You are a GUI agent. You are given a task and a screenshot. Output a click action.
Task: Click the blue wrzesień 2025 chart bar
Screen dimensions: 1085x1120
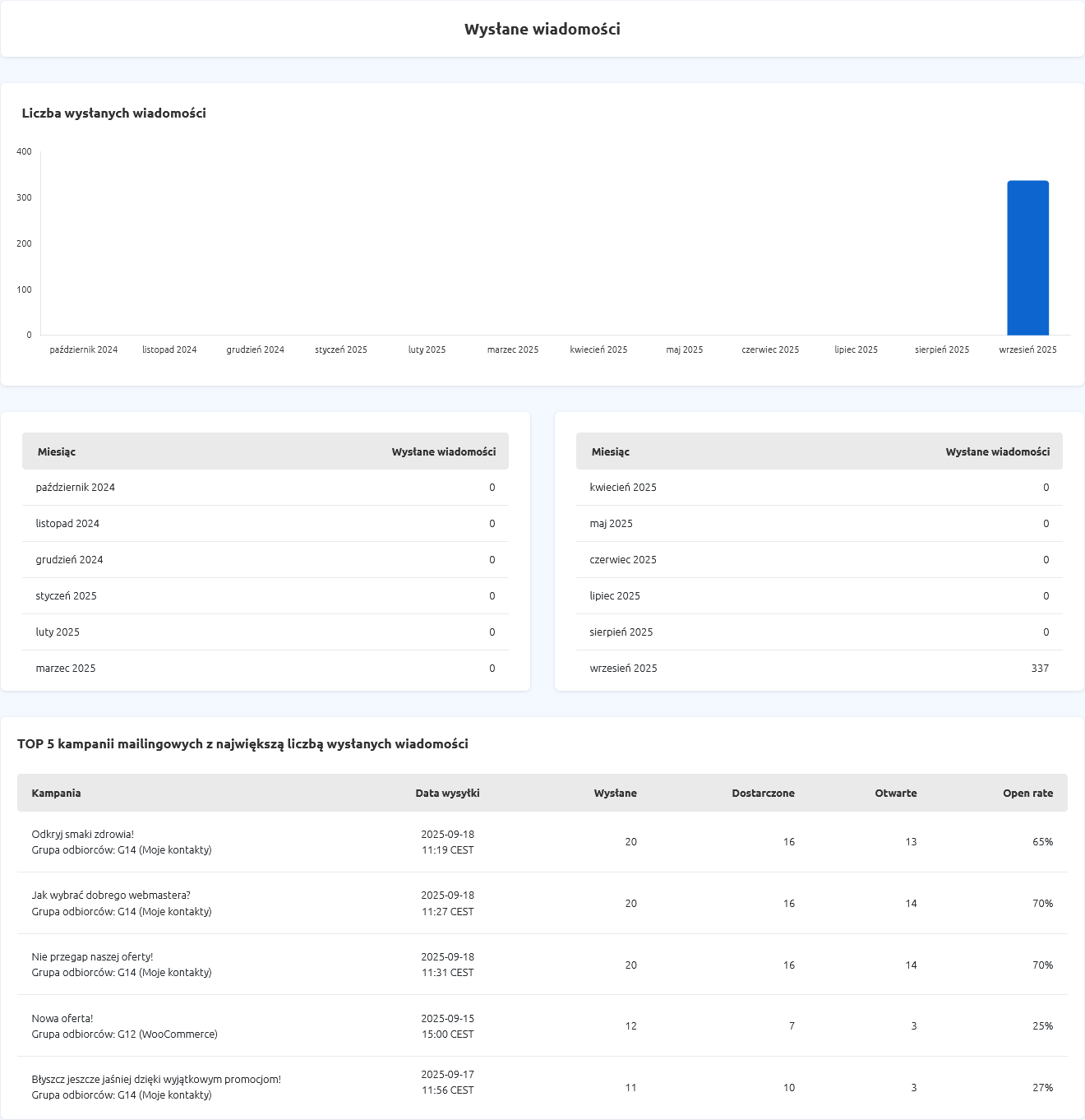click(1027, 257)
